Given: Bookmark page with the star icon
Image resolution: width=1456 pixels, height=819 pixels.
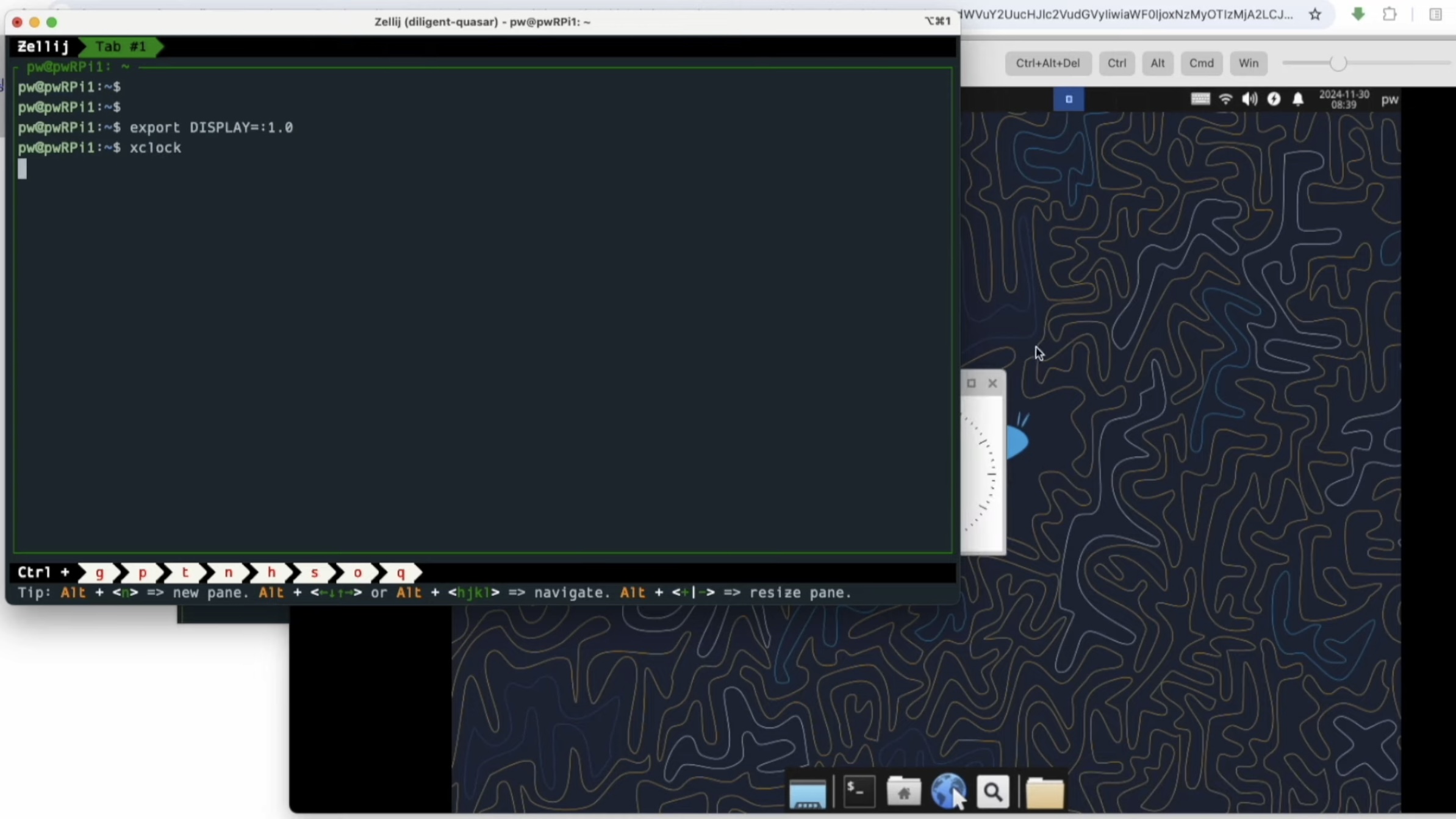Looking at the screenshot, I should pos(1315,14).
